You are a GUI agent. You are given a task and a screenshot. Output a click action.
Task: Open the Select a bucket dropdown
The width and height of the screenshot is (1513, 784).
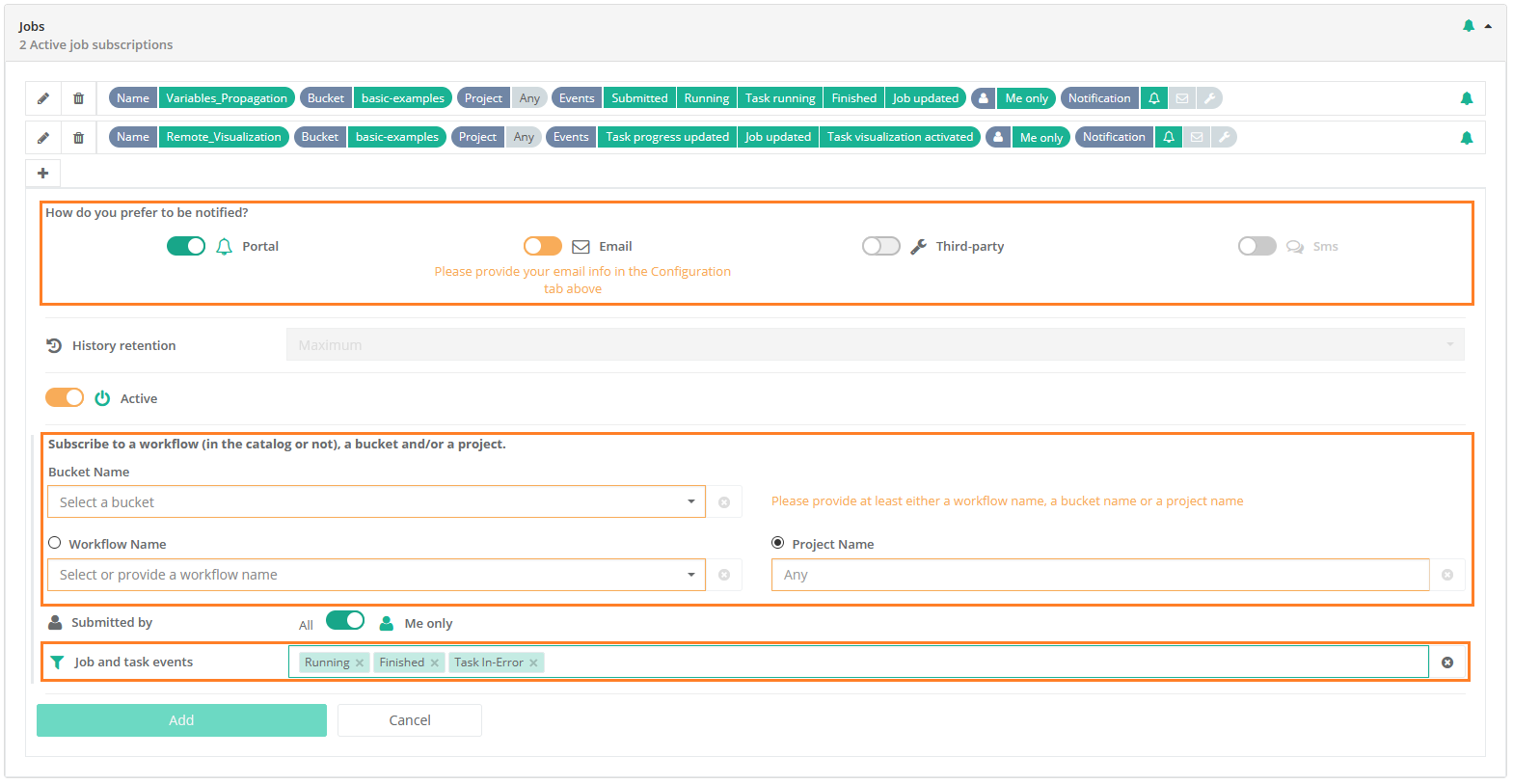pos(376,501)
